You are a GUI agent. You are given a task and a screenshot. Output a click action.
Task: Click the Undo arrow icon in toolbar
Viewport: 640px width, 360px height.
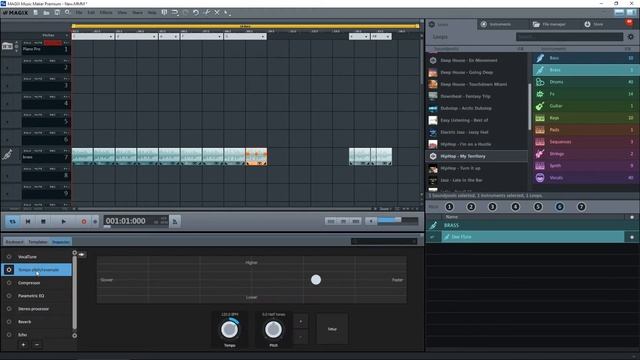click(196, 13)
